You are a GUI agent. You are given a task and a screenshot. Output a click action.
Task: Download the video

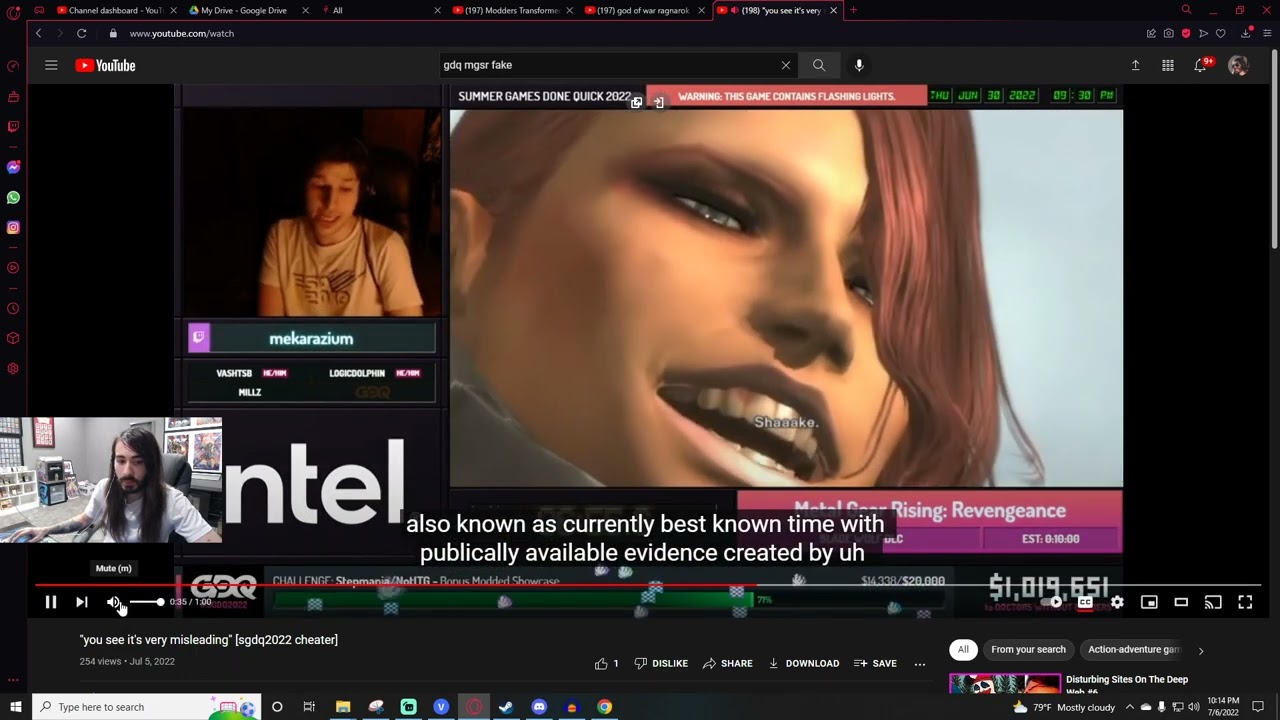click(x=804, y=663)
